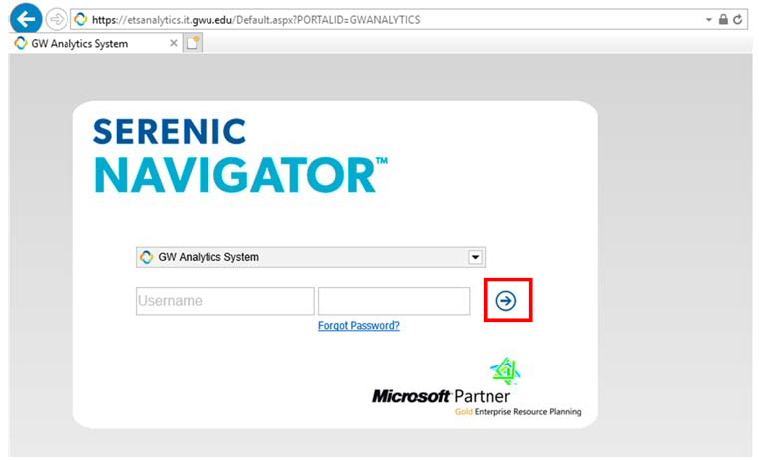Click the GW Analytics tab favicon

(21, 43)
